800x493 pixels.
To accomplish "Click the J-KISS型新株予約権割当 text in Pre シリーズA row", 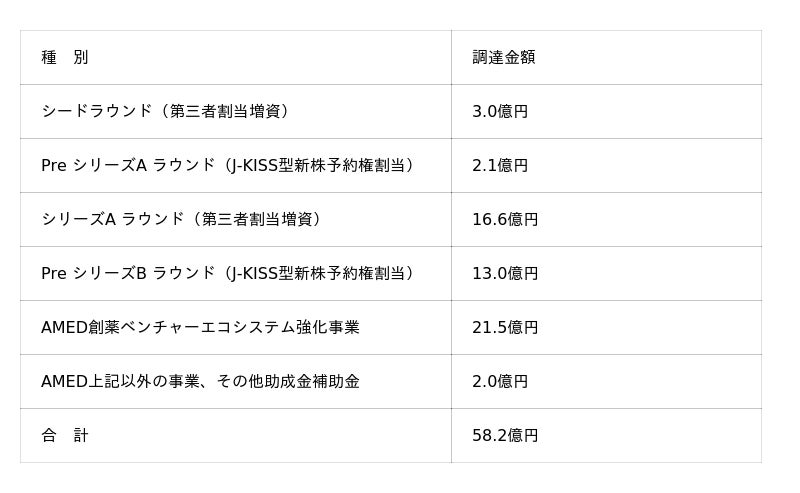I will click(318, 166).
